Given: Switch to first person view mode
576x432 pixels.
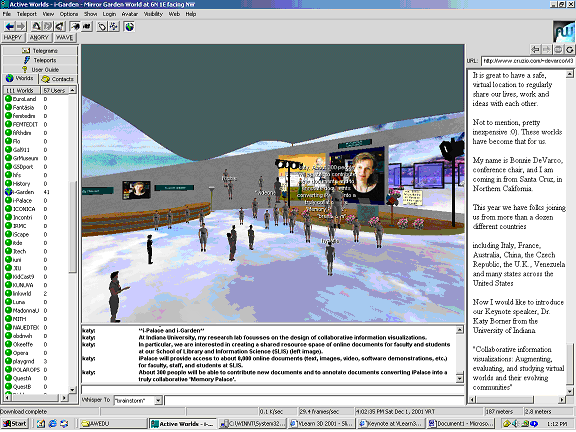Looking at the screenshot, I should (75, 26).
